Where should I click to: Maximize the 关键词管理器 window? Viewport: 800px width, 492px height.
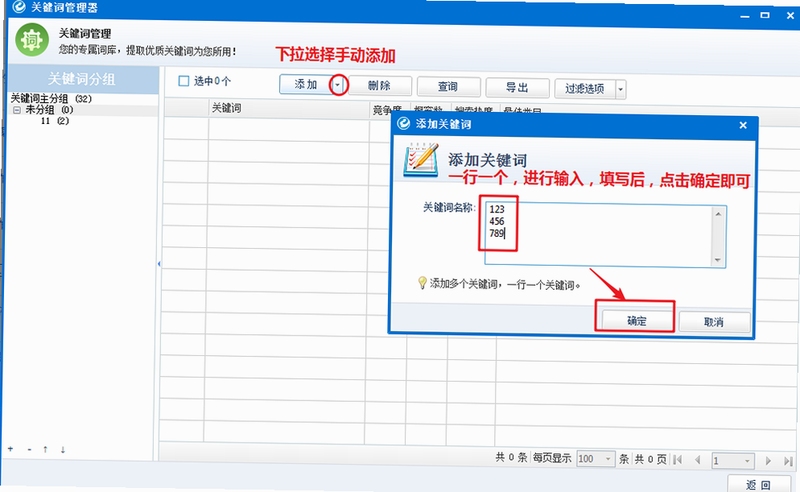pyautogui.click(x=765, y=15)
